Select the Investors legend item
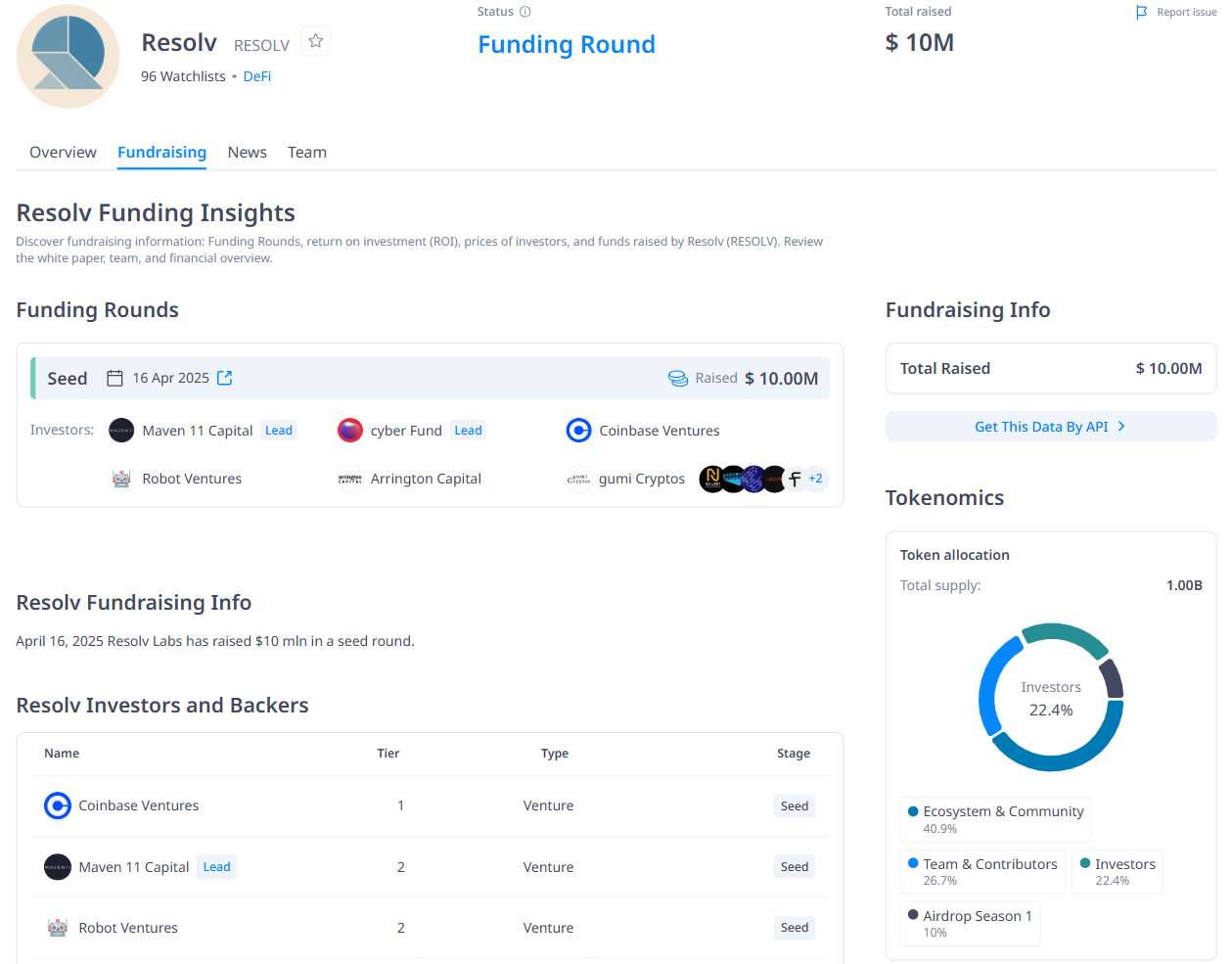1232x964 pixels. tap(1118, 871)
